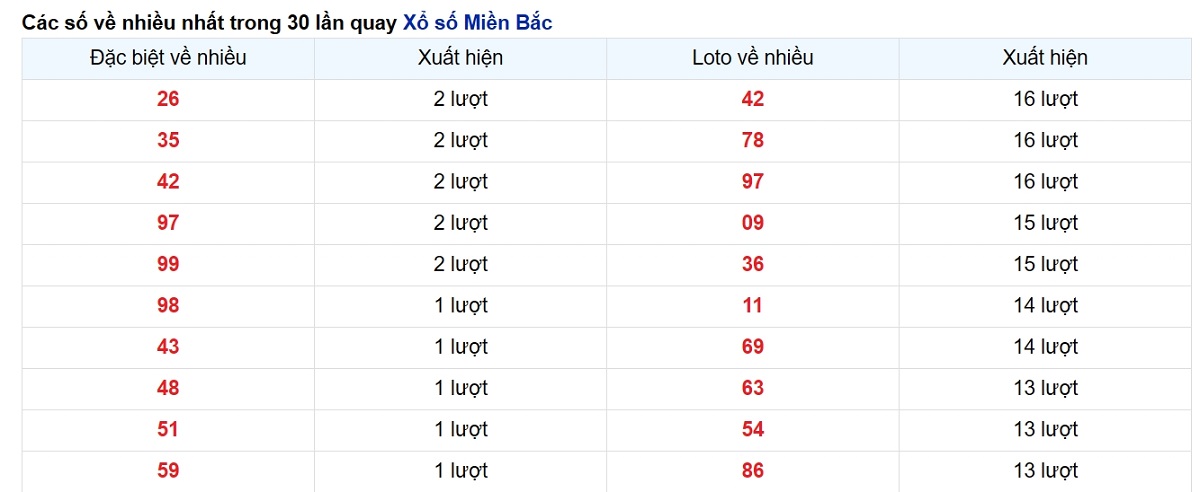Image resolution: width=1200 pixels, height=492 pixels.
Task: Select special number 59
Action: pyautogui.click(x=168, y=470)
